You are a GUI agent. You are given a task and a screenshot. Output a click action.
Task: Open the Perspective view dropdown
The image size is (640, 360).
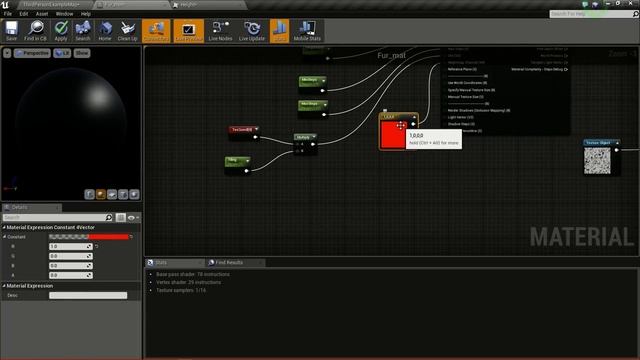(32, 53)
